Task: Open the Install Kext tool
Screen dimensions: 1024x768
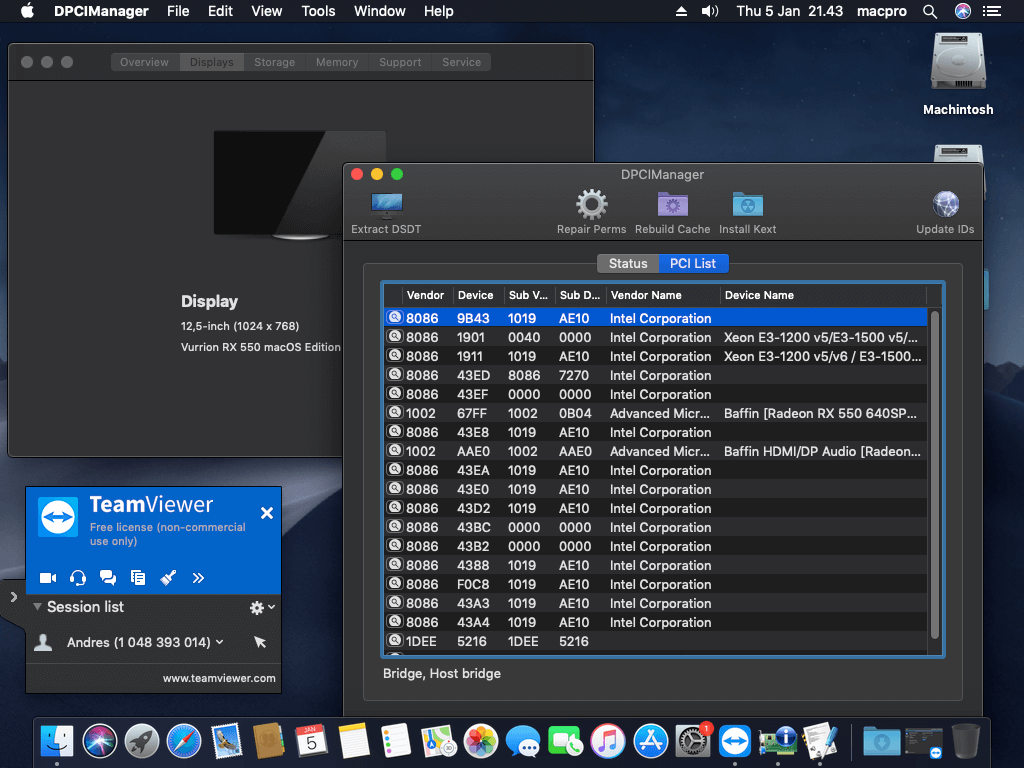Action: 747,206
